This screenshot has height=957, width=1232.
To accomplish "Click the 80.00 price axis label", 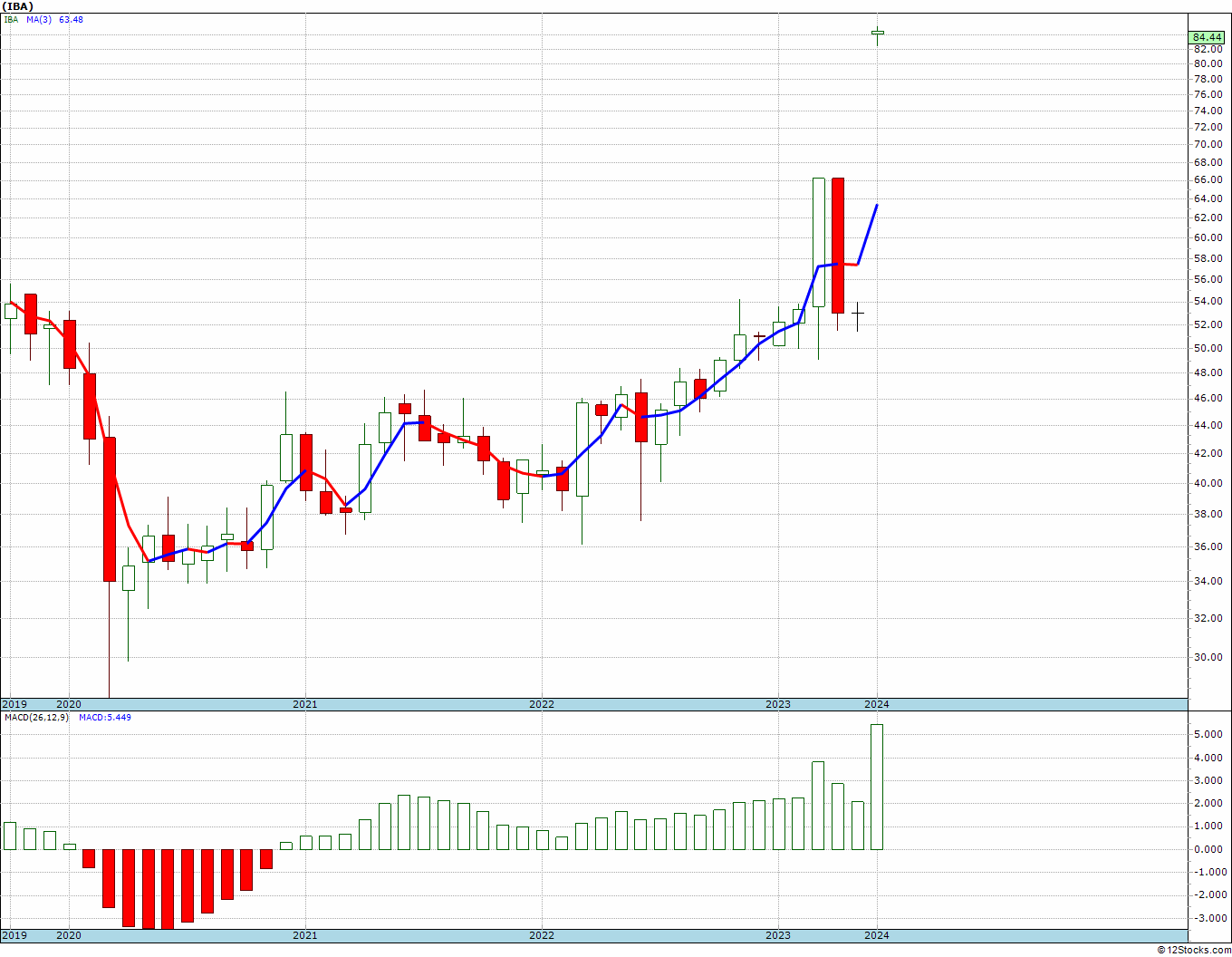I will pos(1208,63).
